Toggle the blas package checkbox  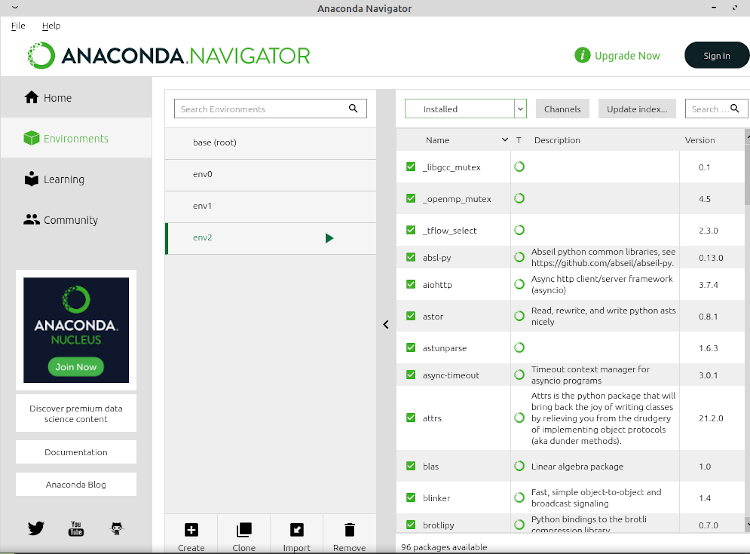[x=410, y=466]
